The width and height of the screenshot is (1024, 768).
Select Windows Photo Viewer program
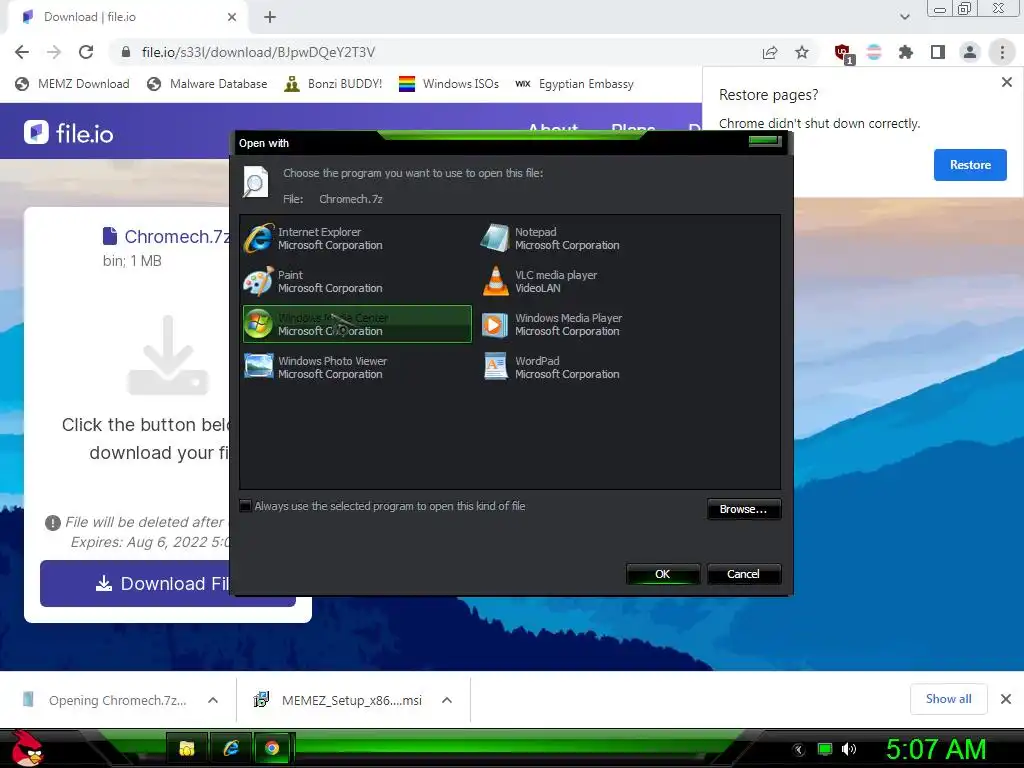(357, 367)
